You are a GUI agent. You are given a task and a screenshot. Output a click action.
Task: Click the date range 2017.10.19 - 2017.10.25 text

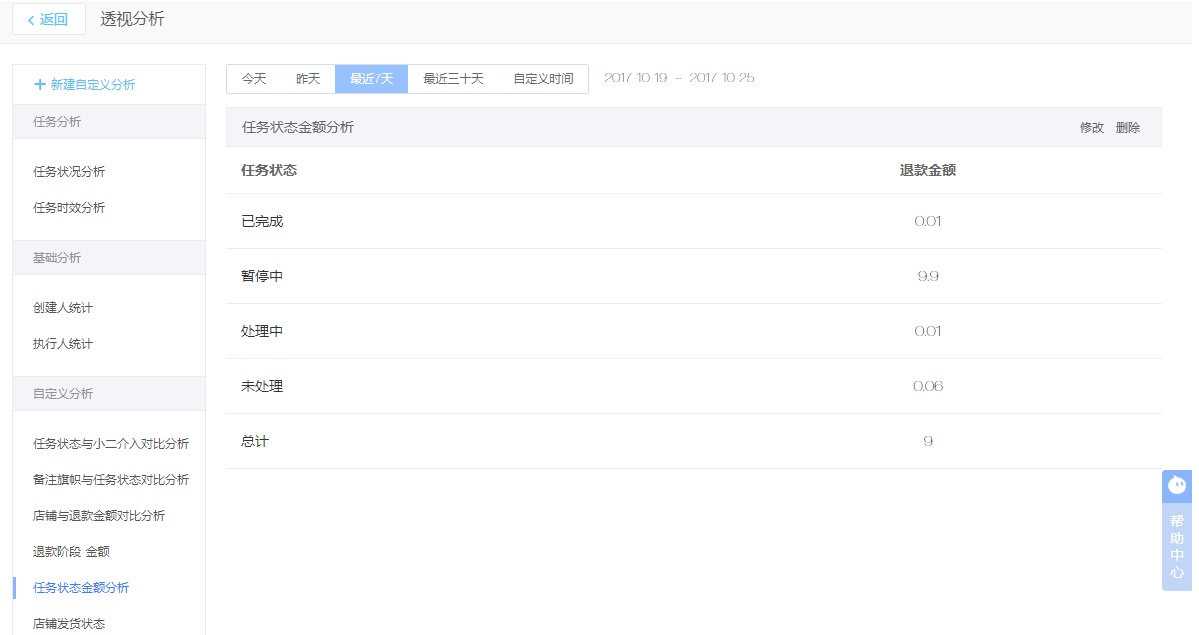(679, 78)
